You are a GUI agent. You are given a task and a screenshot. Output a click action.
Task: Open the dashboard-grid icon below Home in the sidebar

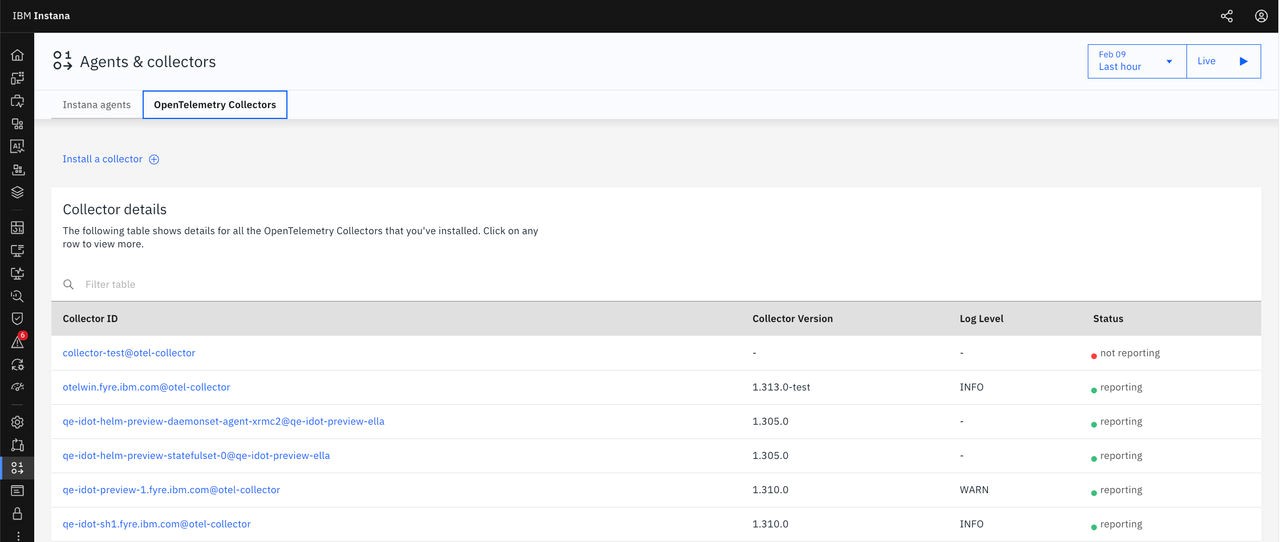[x=17, y=78]
